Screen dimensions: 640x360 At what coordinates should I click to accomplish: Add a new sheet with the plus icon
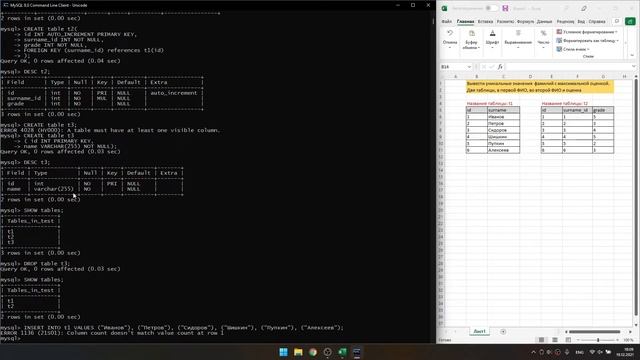[x=503, y=332]
